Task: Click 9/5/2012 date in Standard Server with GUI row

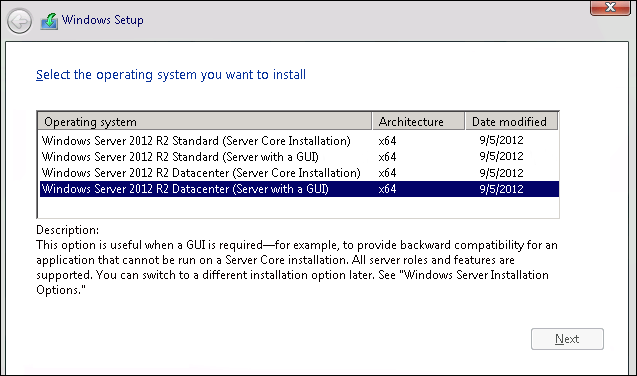Action: (x=501, y=157)
